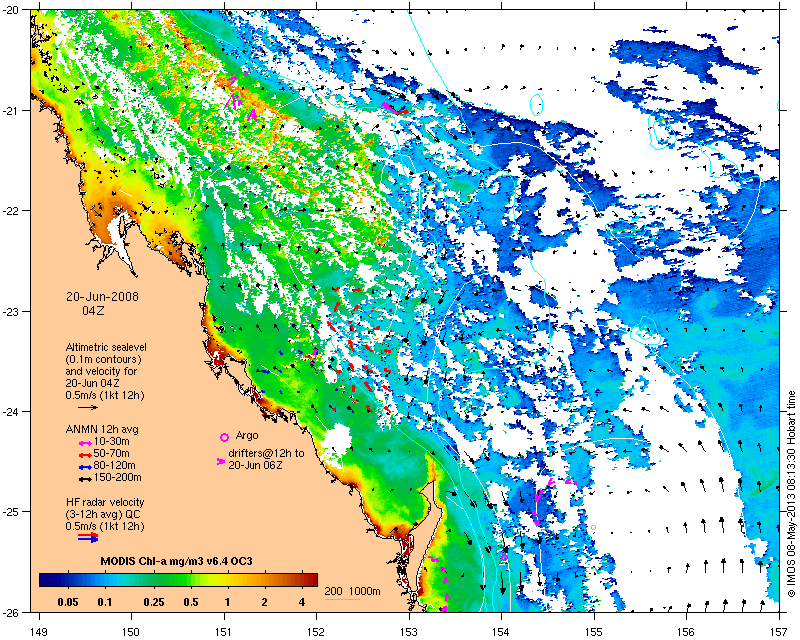Click the longitude axis label 157
Screen dimensions: 800x640
pyautogui.click(x=779, y=632)
